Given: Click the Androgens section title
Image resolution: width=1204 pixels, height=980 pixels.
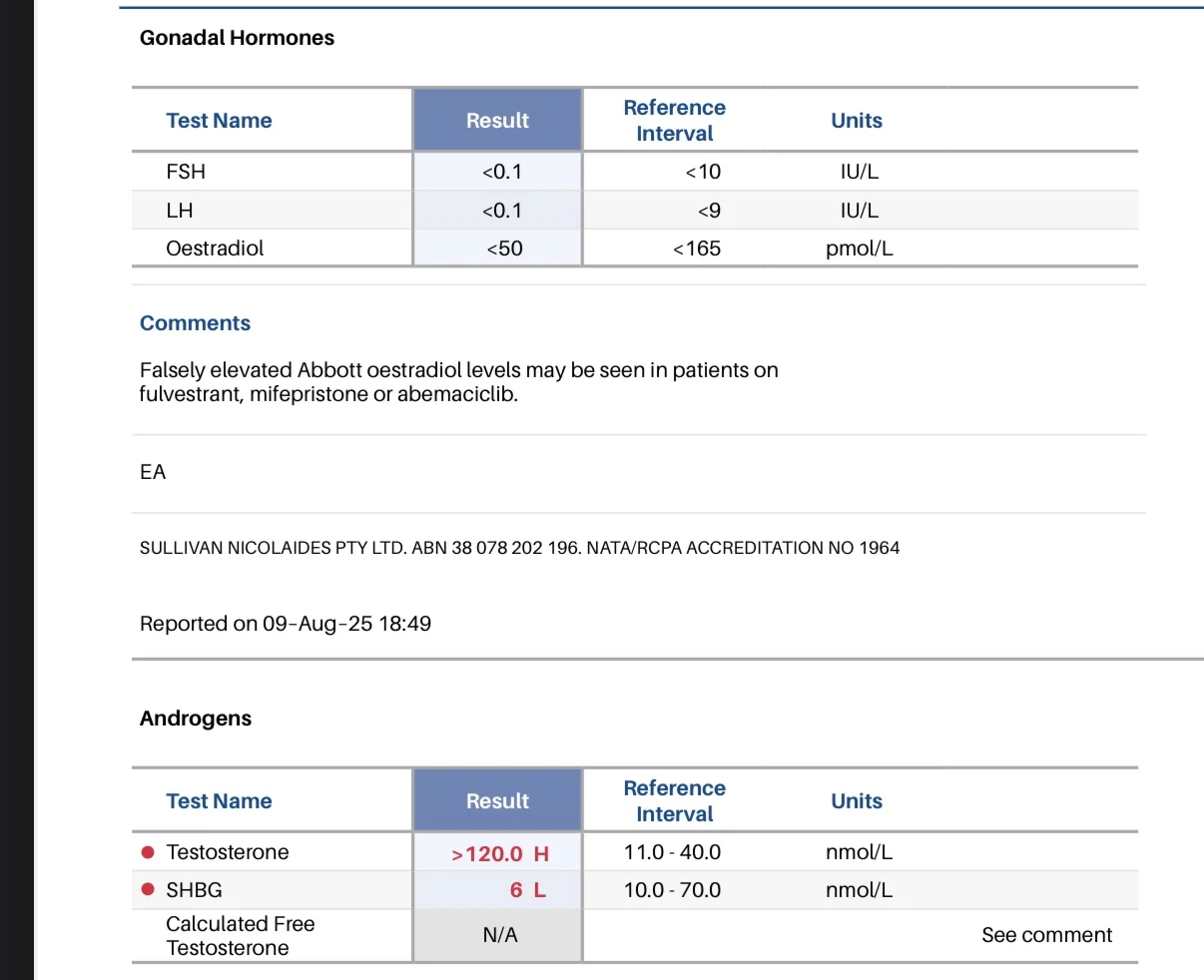Looking at the screenshot, I should tap(196, 719).
